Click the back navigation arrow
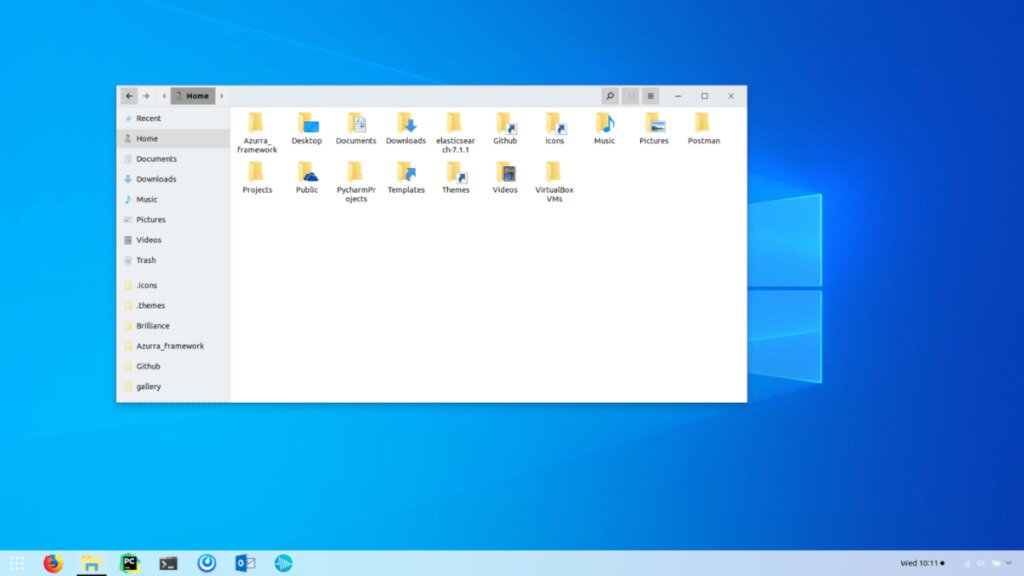The height and width of the screenshot is (576, 1024). click(x=129, y=95)
